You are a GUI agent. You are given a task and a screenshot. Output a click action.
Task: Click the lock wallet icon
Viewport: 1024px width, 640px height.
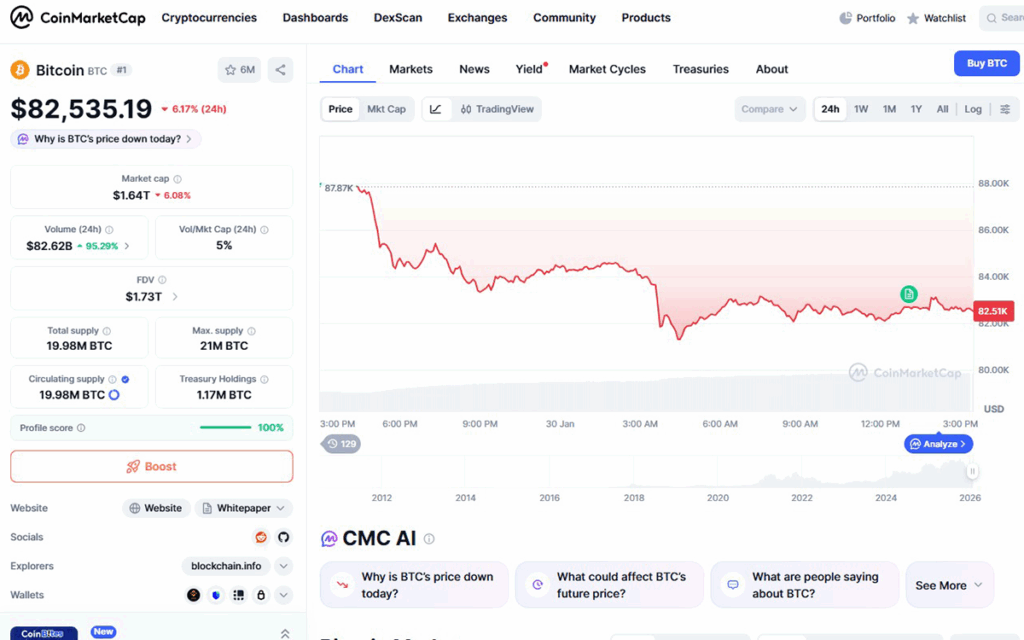[x=261, y=595]
